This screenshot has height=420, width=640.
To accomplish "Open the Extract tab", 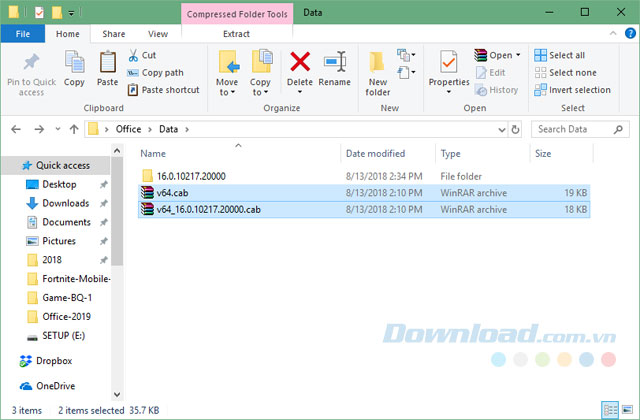I will (236, 34).
